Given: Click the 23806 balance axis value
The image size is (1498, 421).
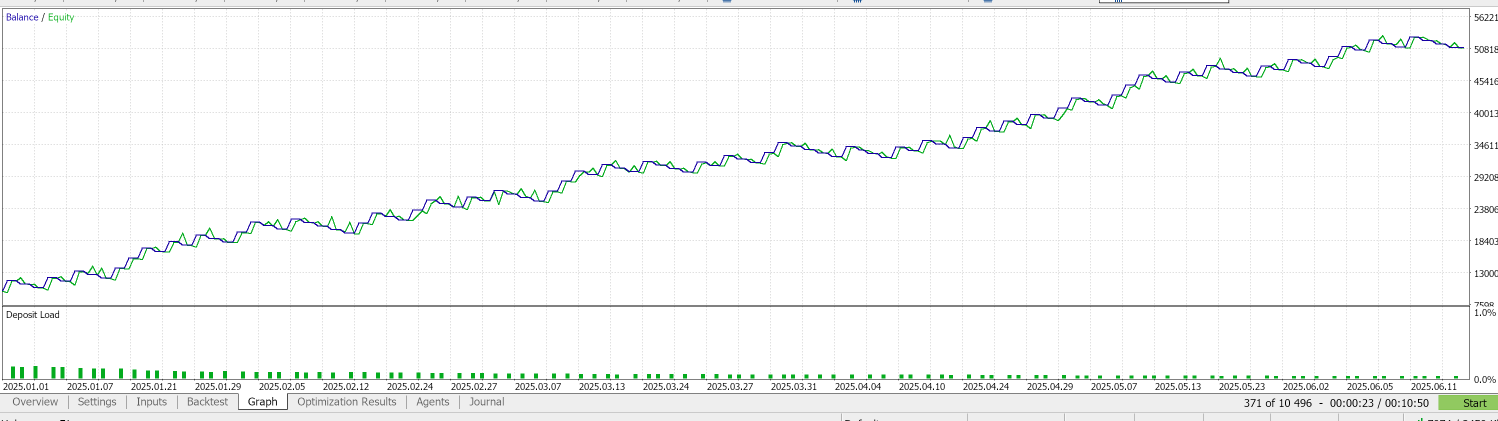Looking at the screenshot, I should point(1486,209).
